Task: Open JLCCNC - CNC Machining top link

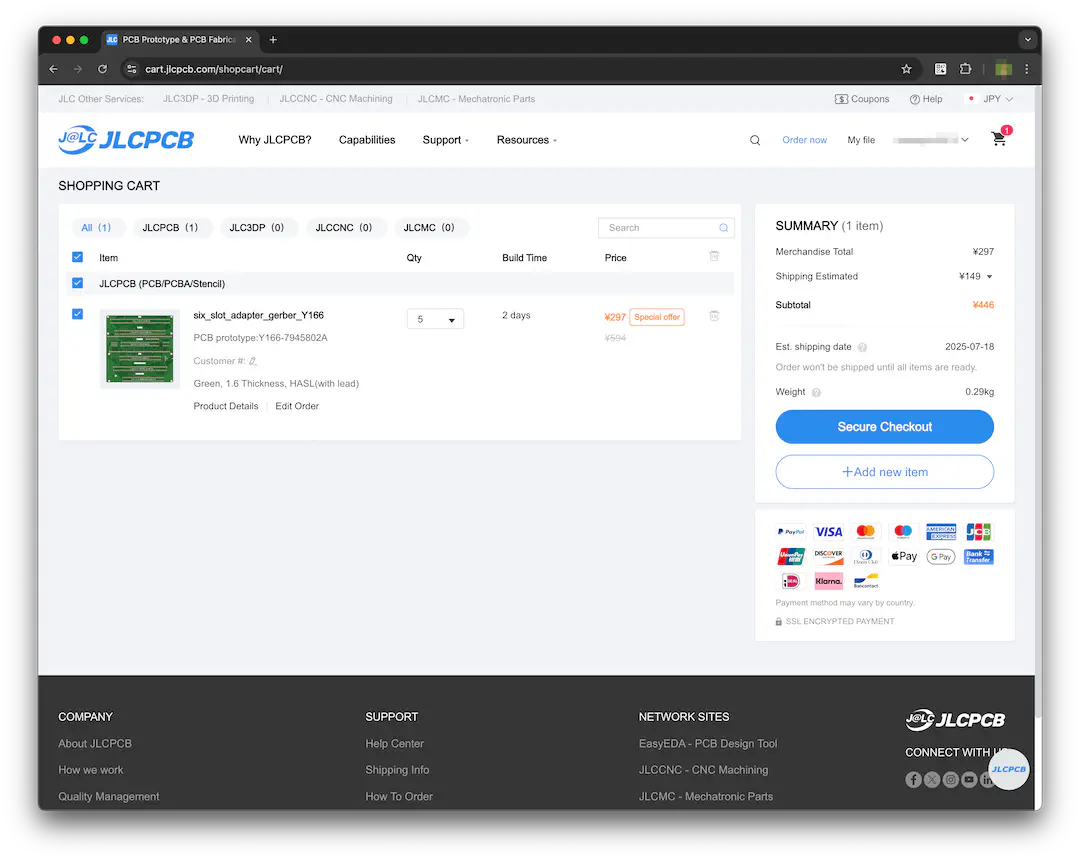Action: (336, 99)
